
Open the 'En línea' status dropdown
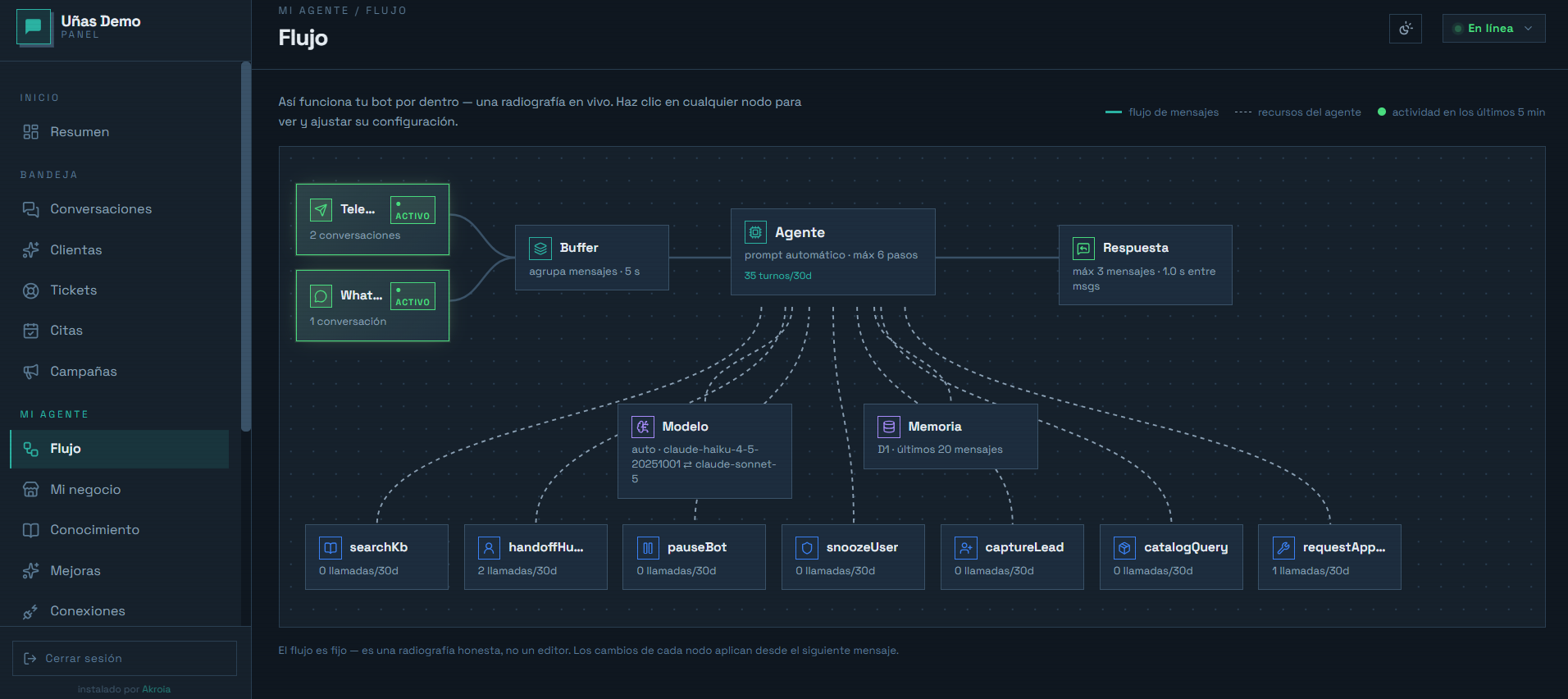point(1493,29)
